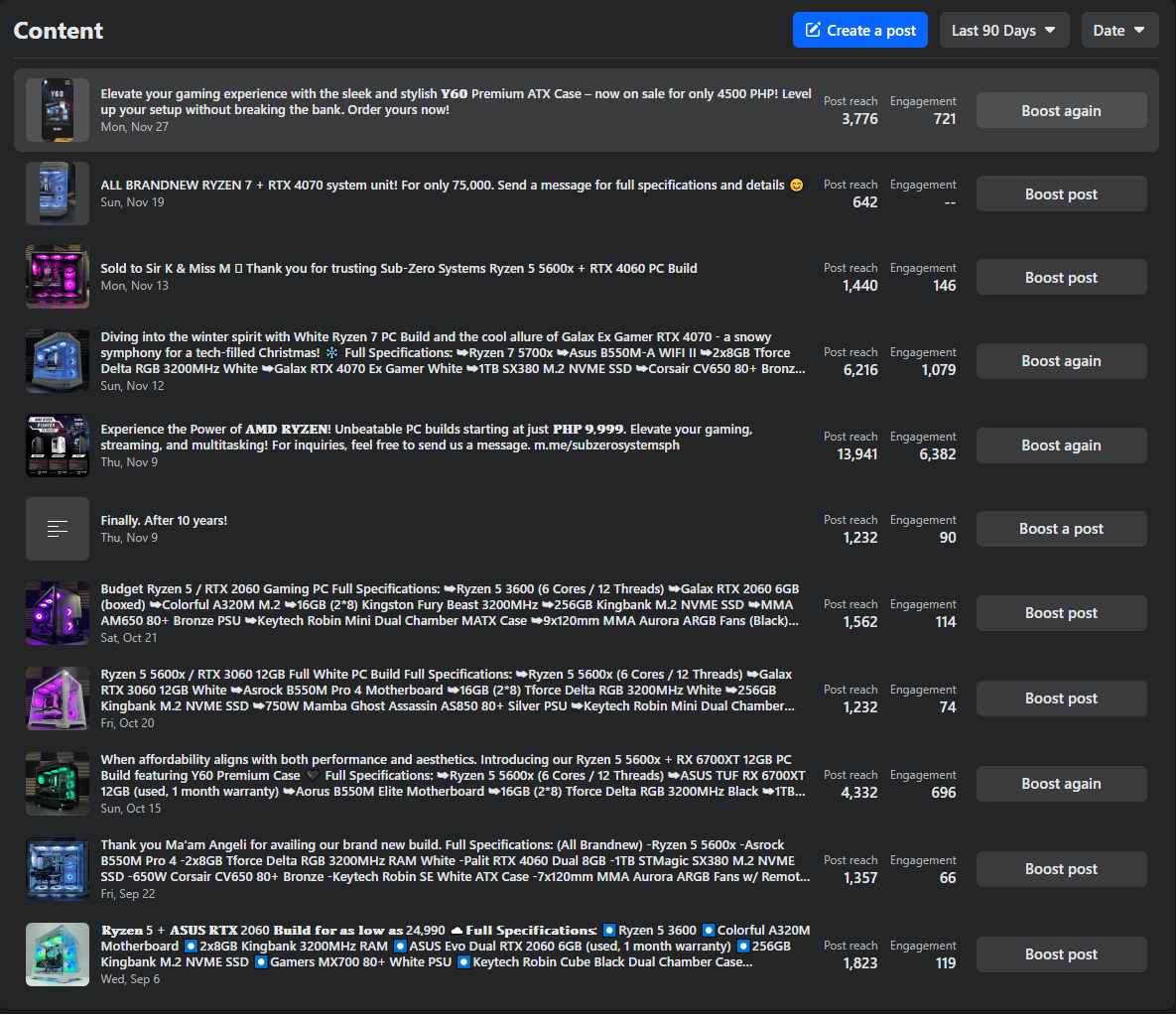Open the Y60 Premium ATX Case post thumbnail
1176x1015 pixels.
58,110
